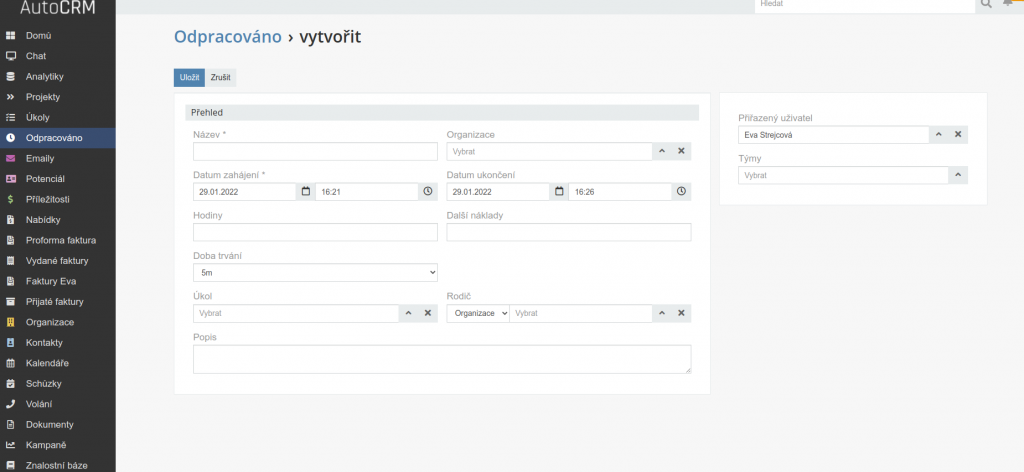Screen dimensions: 1024x472
Task: Open Dokumenty in sidebar
Action: [57, 424]
